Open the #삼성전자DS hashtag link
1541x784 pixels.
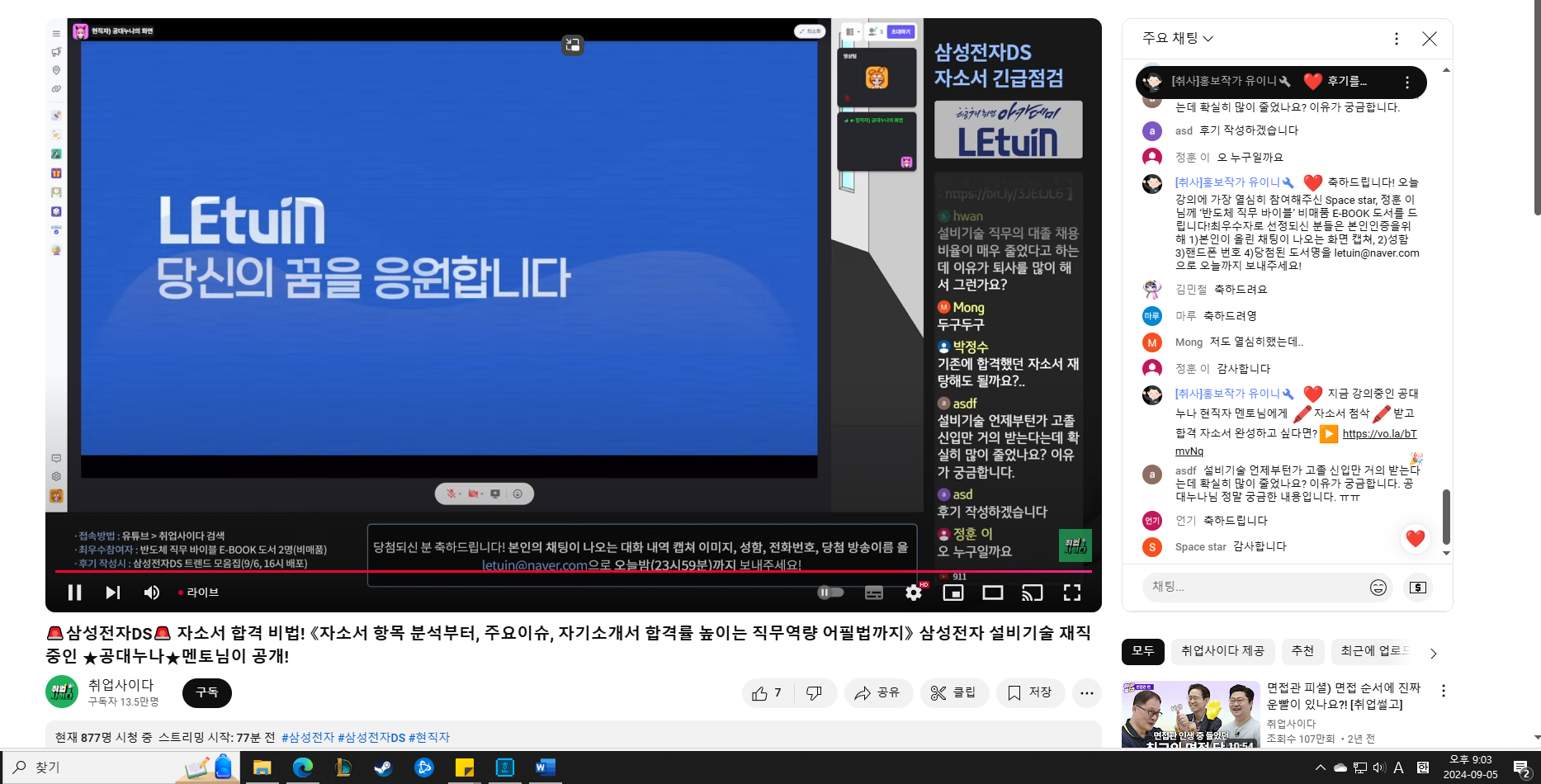tap(371, 738)
